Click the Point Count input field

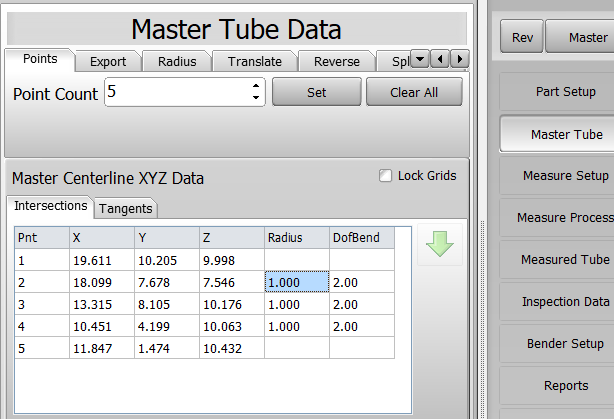176,93
